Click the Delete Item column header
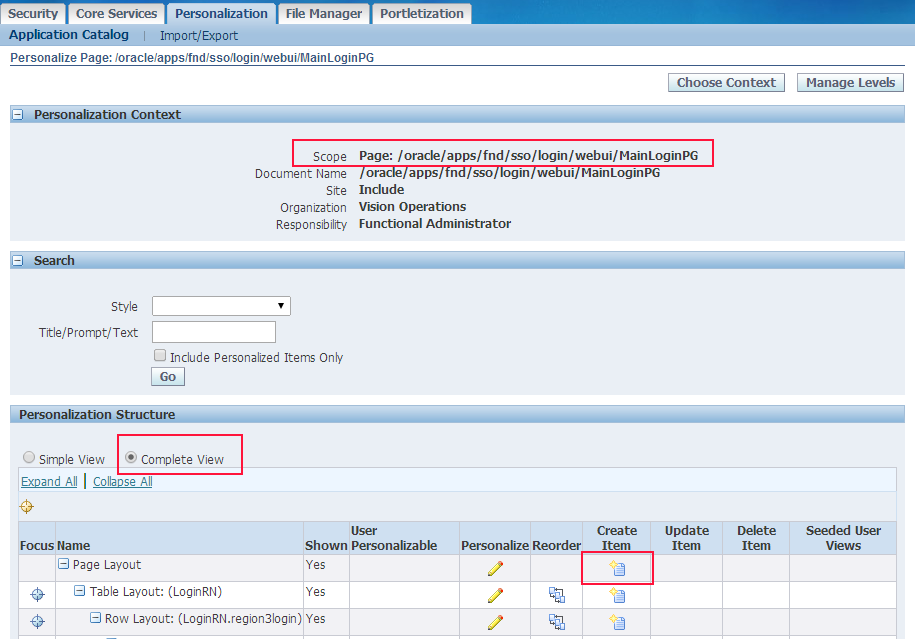 (756, 538)
